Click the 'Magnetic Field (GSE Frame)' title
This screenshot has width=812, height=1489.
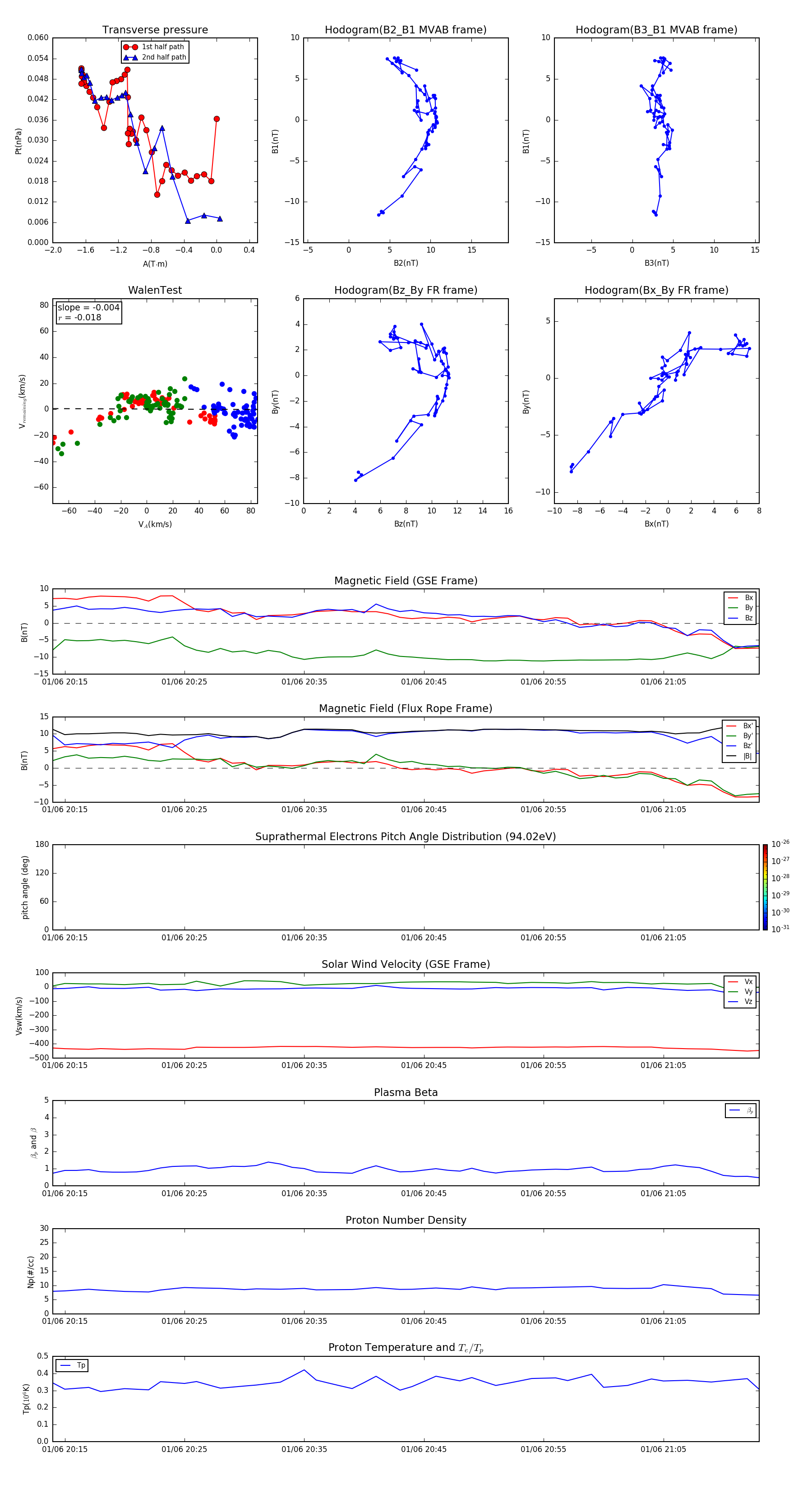[406, 581]
